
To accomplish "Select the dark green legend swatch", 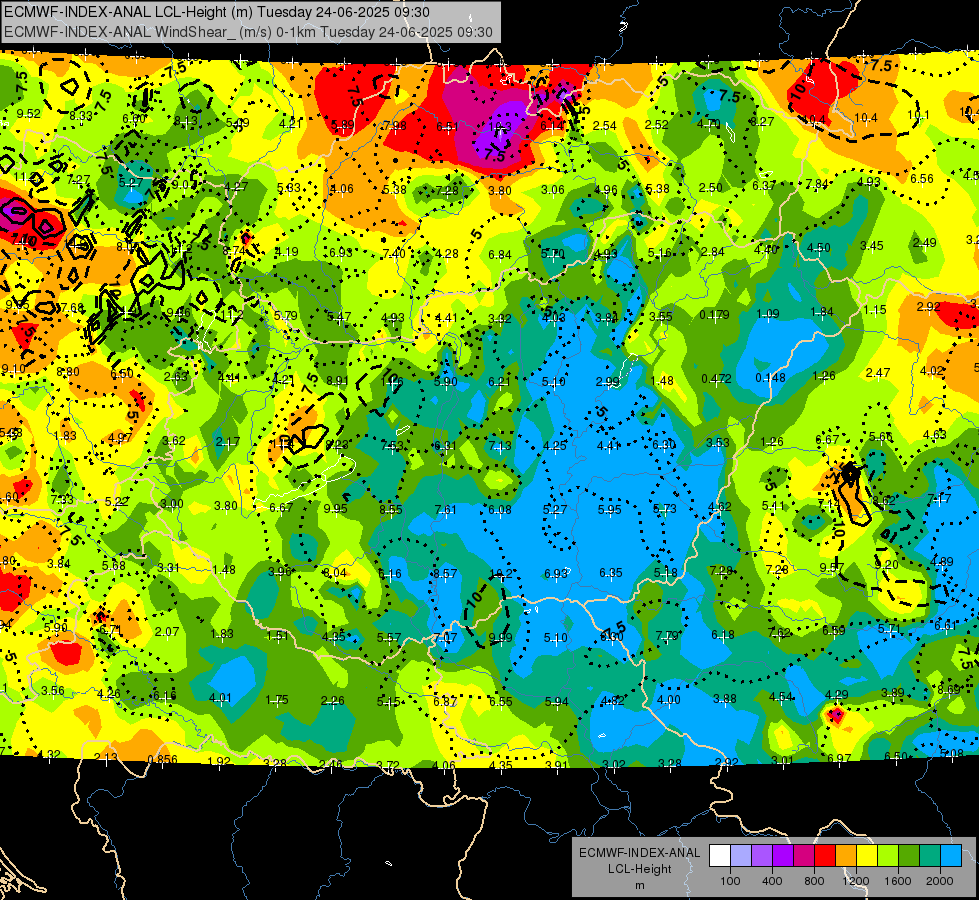I will point(909,856).
